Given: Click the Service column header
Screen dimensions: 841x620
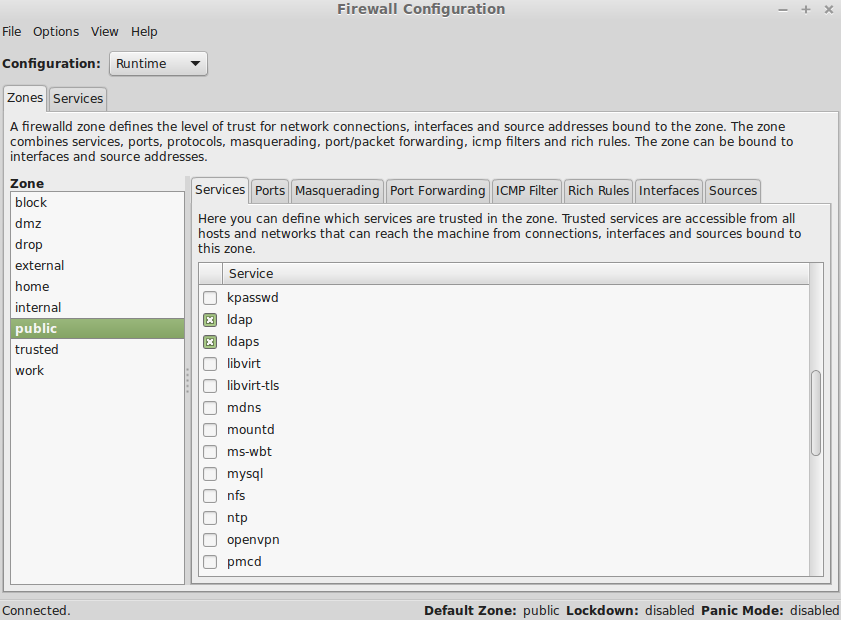Looking at the screenshot, I should point(515,274).
